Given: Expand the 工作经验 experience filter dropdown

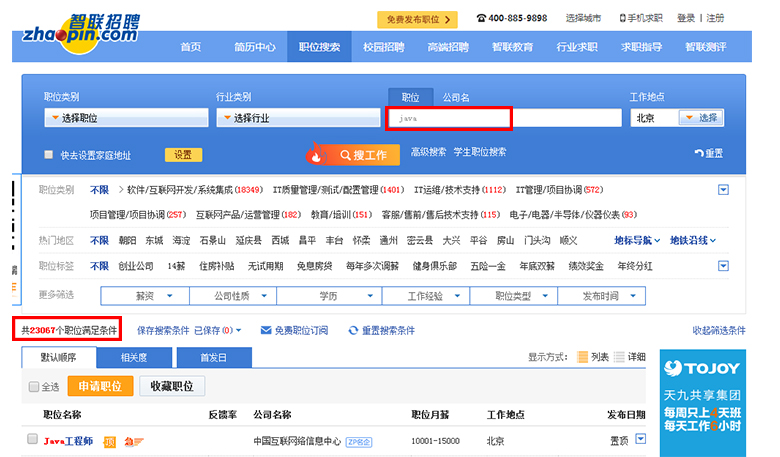Looking at the screenshot, I should [432, 296].
